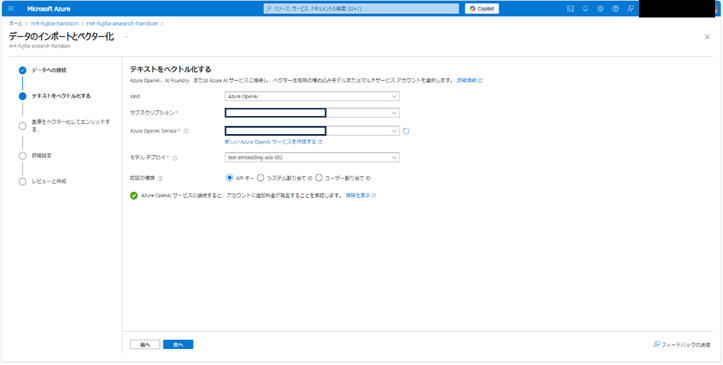Image resolution: width=723 pixels, height=365 pixels.
Task: Go to the レビューと作成 step
Action: point(43,182)
